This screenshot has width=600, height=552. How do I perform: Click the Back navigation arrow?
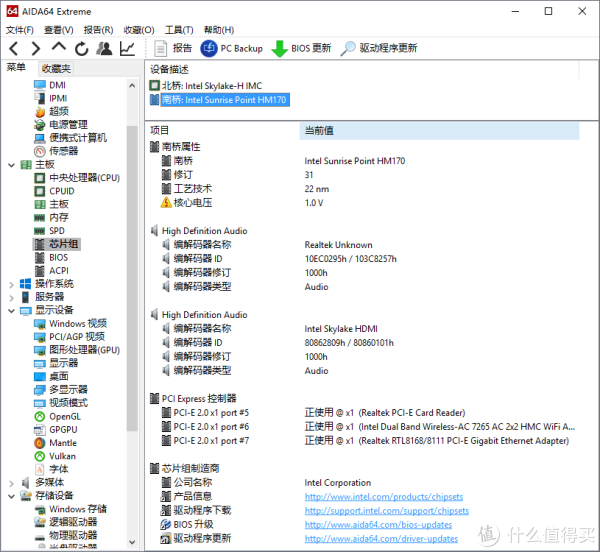coord(14,49)
